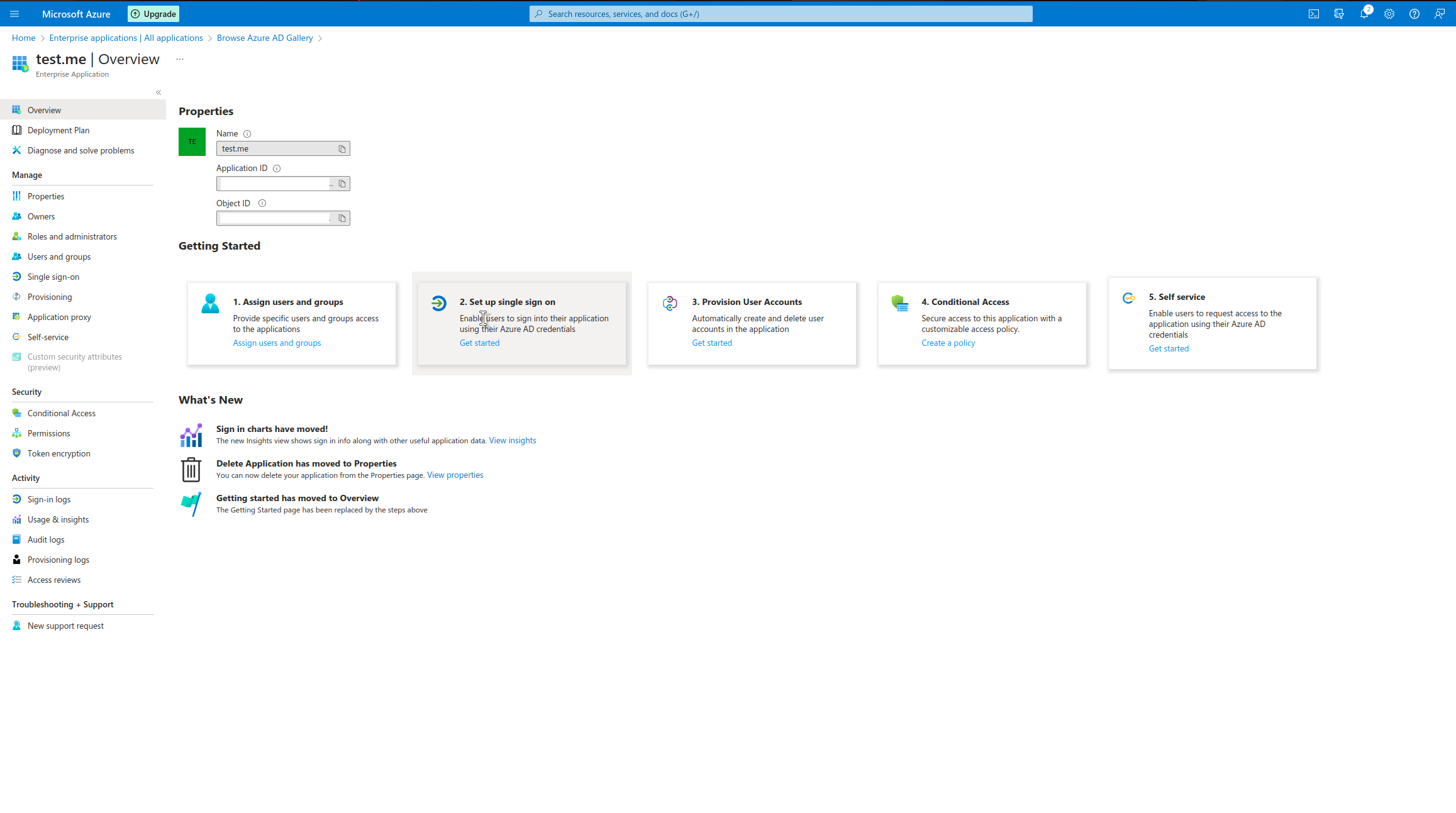Click the Assign users and groups card icon
Screen dimensions: 1456x813
[x=210, y=303]
